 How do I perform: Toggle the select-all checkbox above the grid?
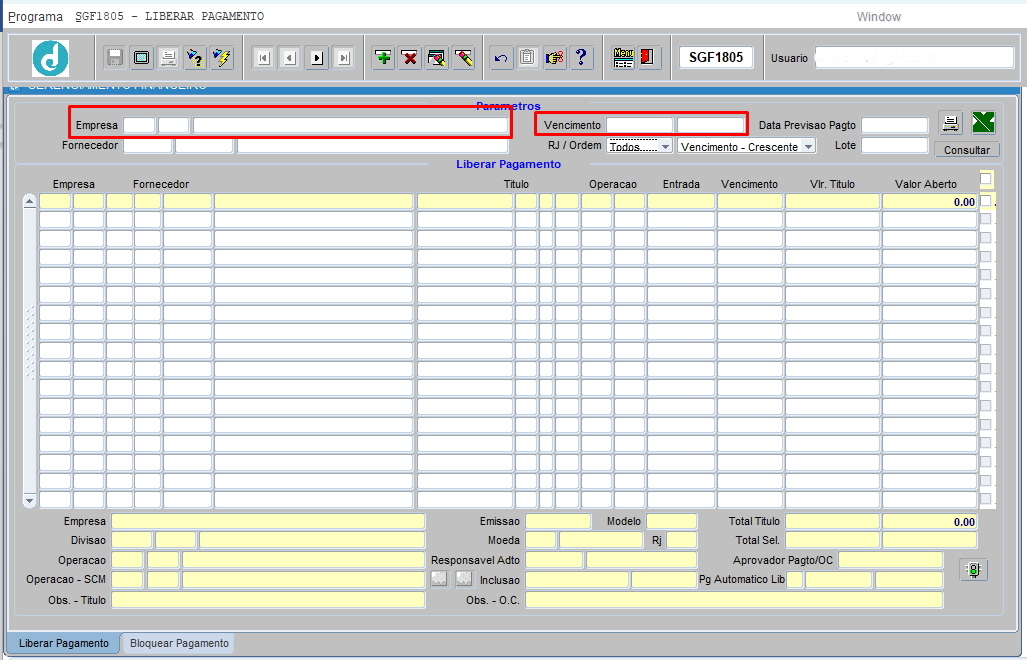[986, 179]
